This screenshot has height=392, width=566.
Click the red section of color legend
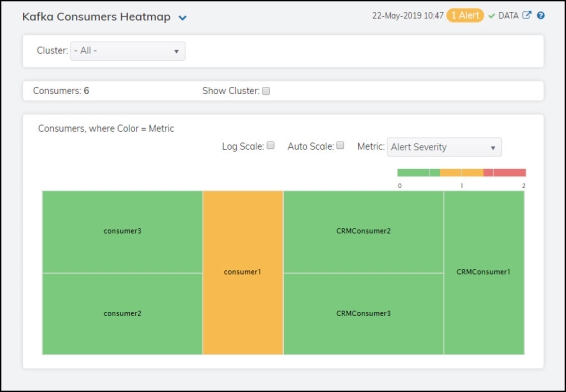point(505,173)
